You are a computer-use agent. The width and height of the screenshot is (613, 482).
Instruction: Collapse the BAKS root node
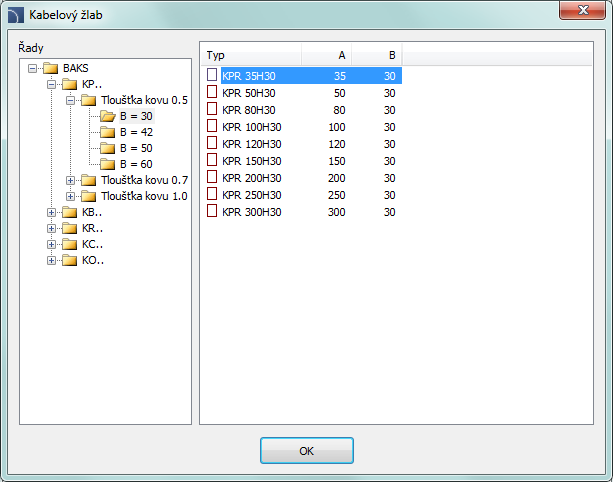click(32, 69)
